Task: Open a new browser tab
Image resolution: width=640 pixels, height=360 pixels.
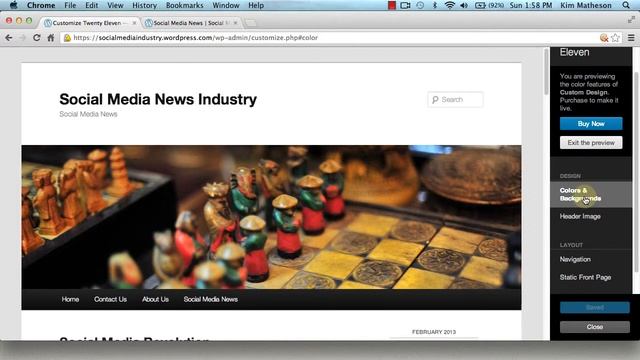Action: (251, 23)
